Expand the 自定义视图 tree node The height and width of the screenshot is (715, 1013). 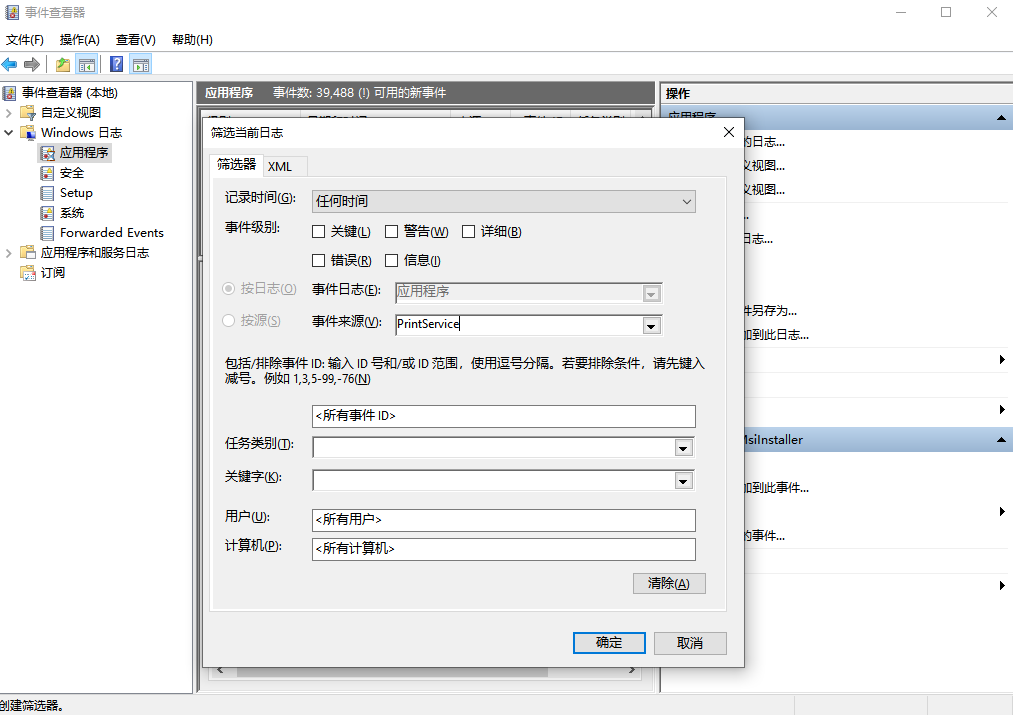pyautogui.click(x=9, y=113)
